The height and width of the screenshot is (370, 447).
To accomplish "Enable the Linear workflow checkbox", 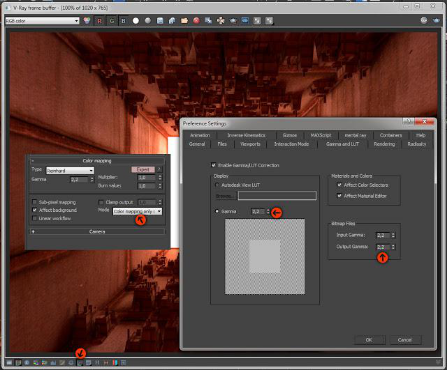I will click(34, 218).
